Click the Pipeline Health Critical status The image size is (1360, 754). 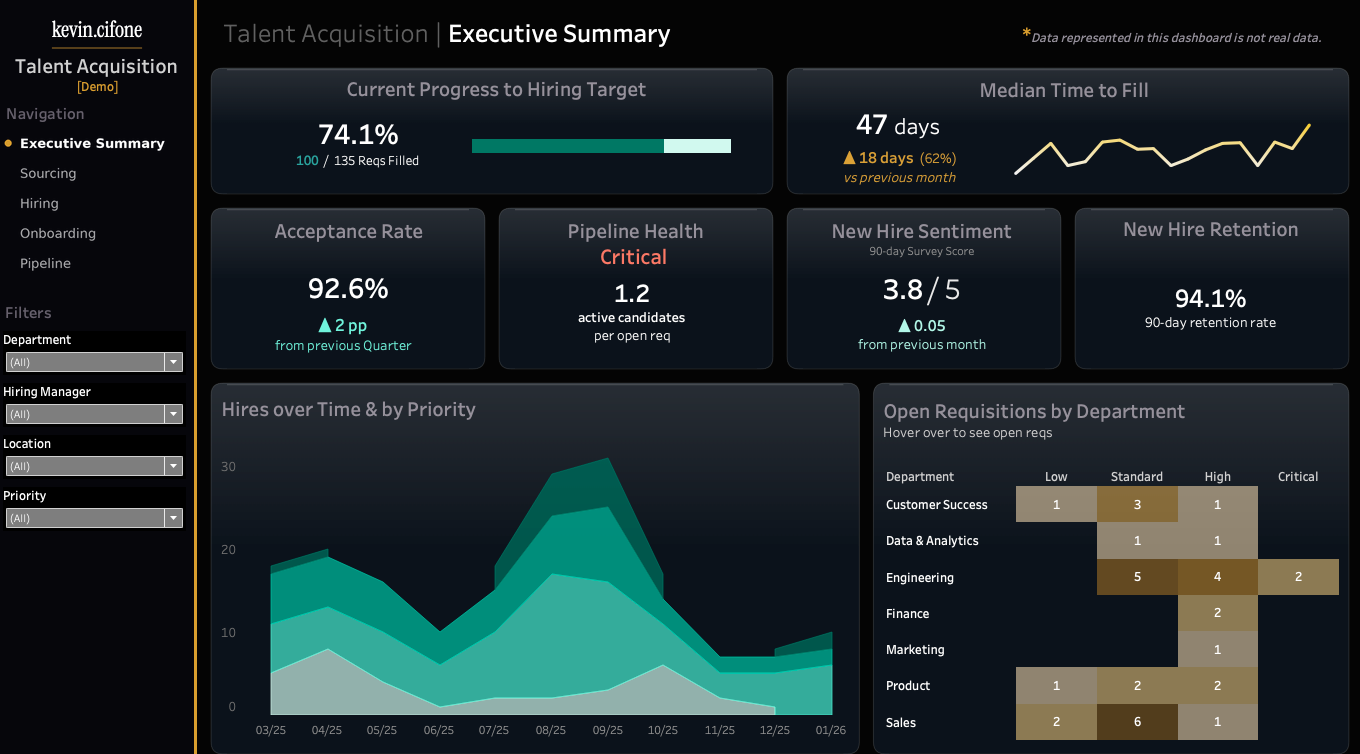point(633,257)
